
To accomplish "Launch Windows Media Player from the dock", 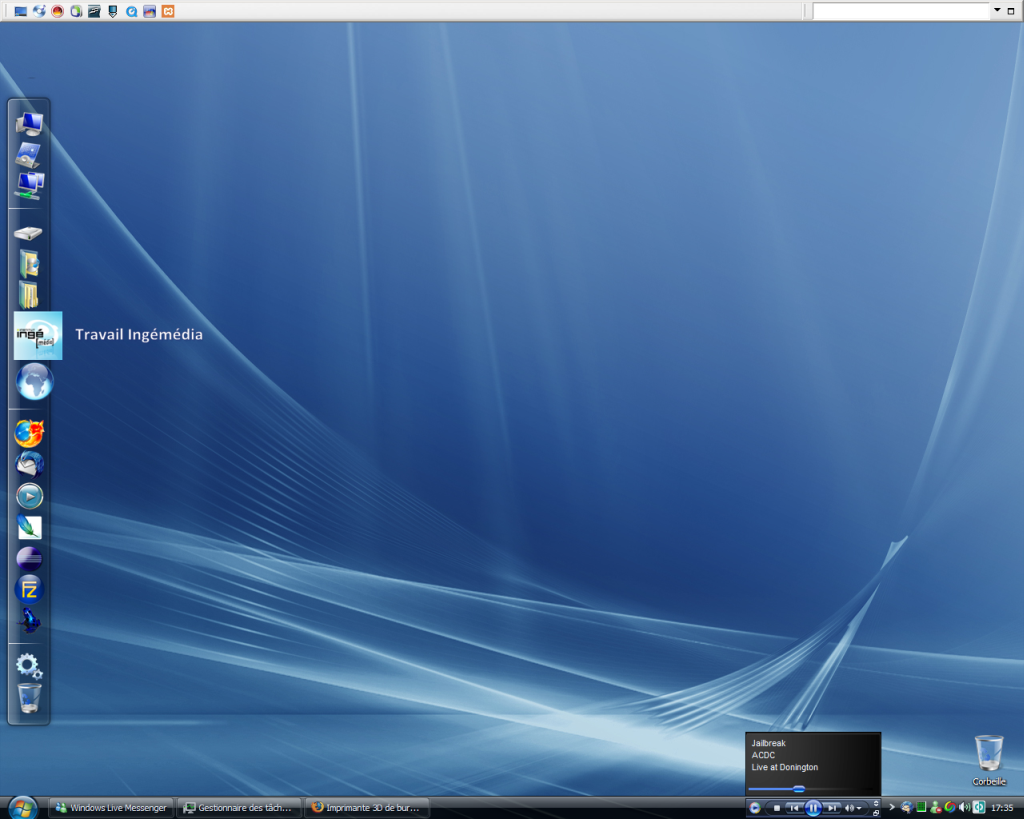I will coord(29,496).
